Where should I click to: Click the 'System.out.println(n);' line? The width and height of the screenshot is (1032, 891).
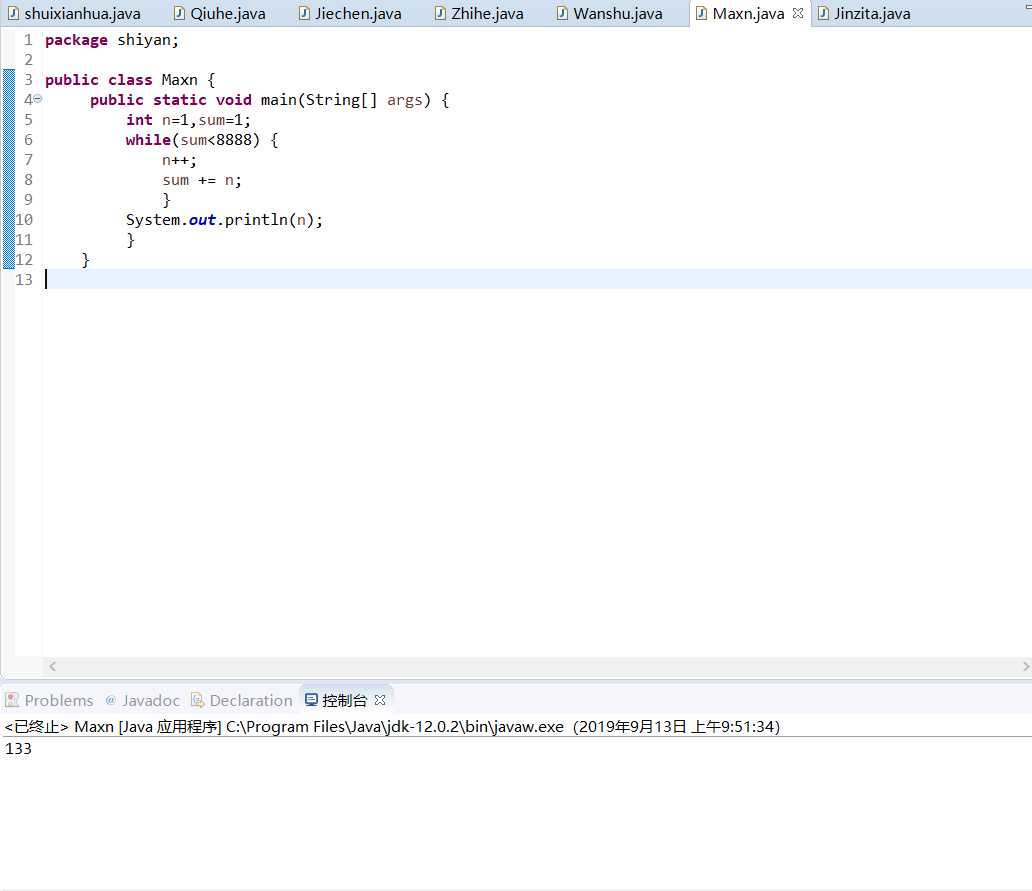pyautogui.click(x=224, y=220)
